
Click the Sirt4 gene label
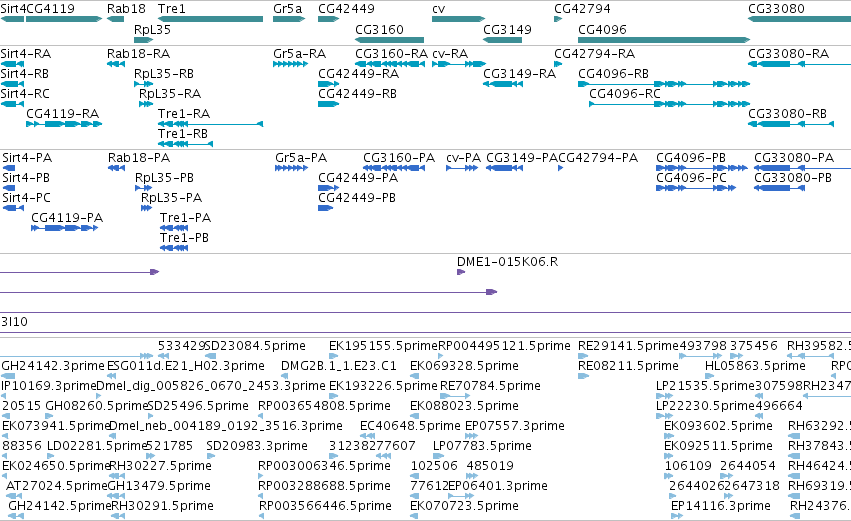pyautogui.click(x=13, y=9)
